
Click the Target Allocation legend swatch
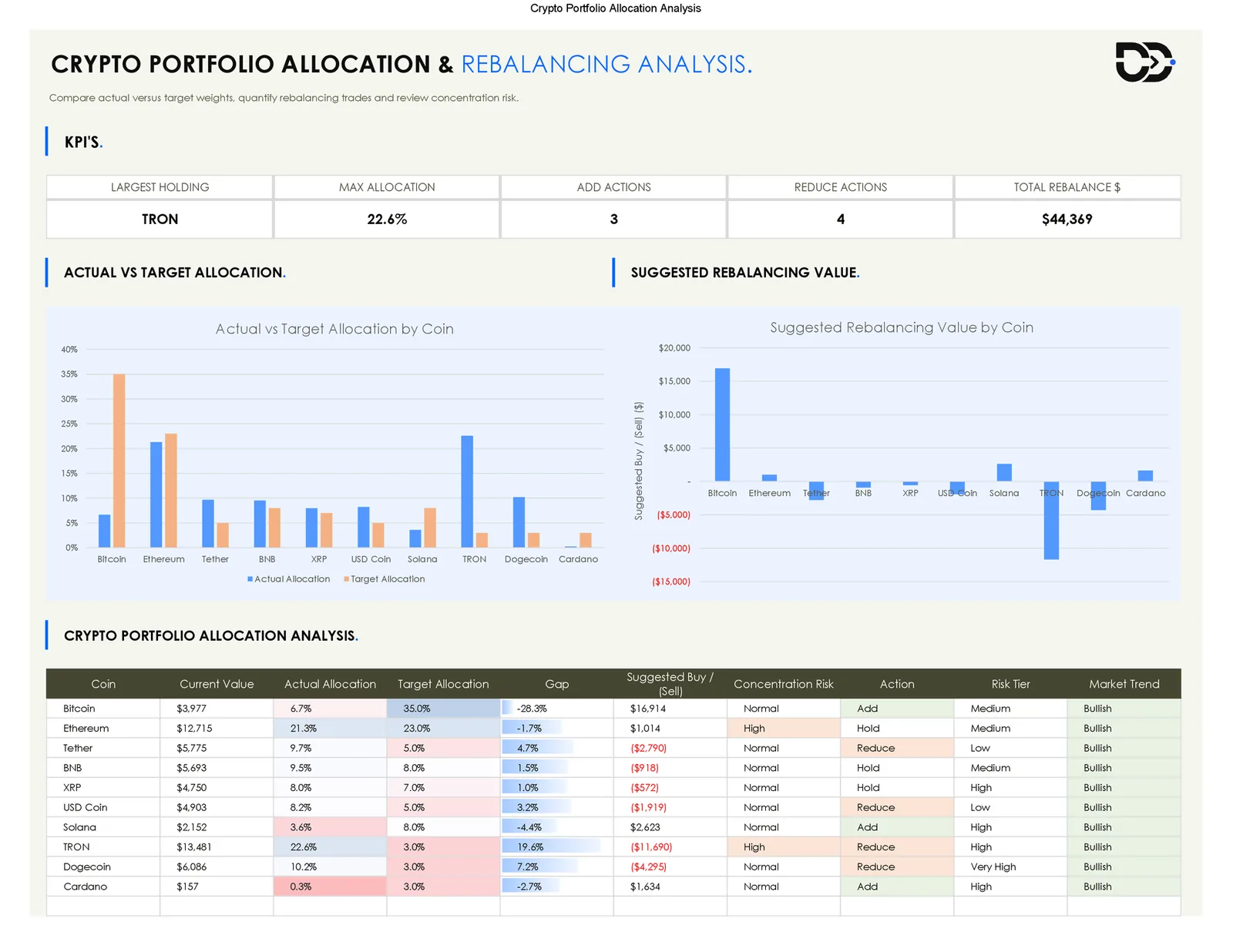pos(346,579)
